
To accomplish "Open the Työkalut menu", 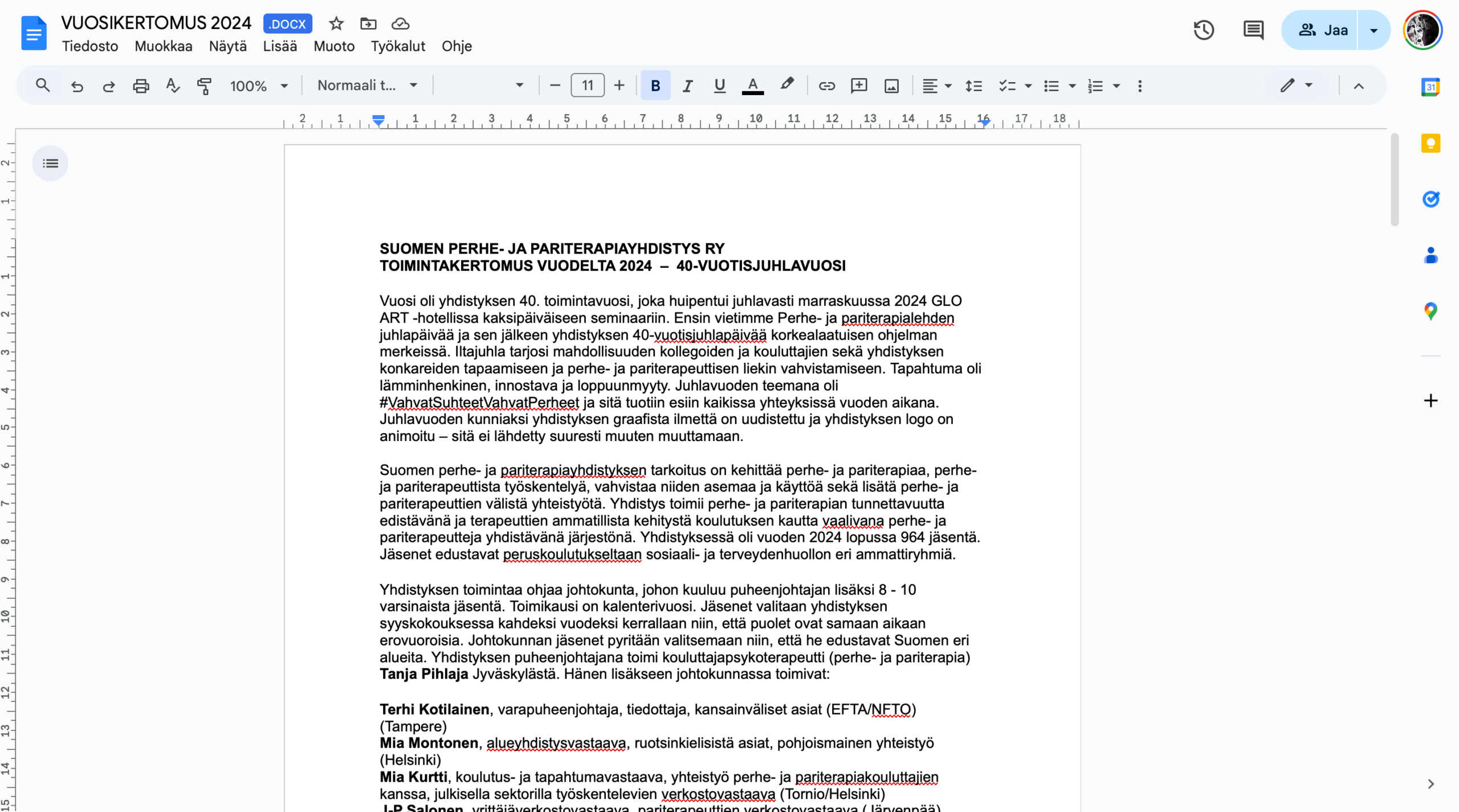I will (x=398, y=46).
